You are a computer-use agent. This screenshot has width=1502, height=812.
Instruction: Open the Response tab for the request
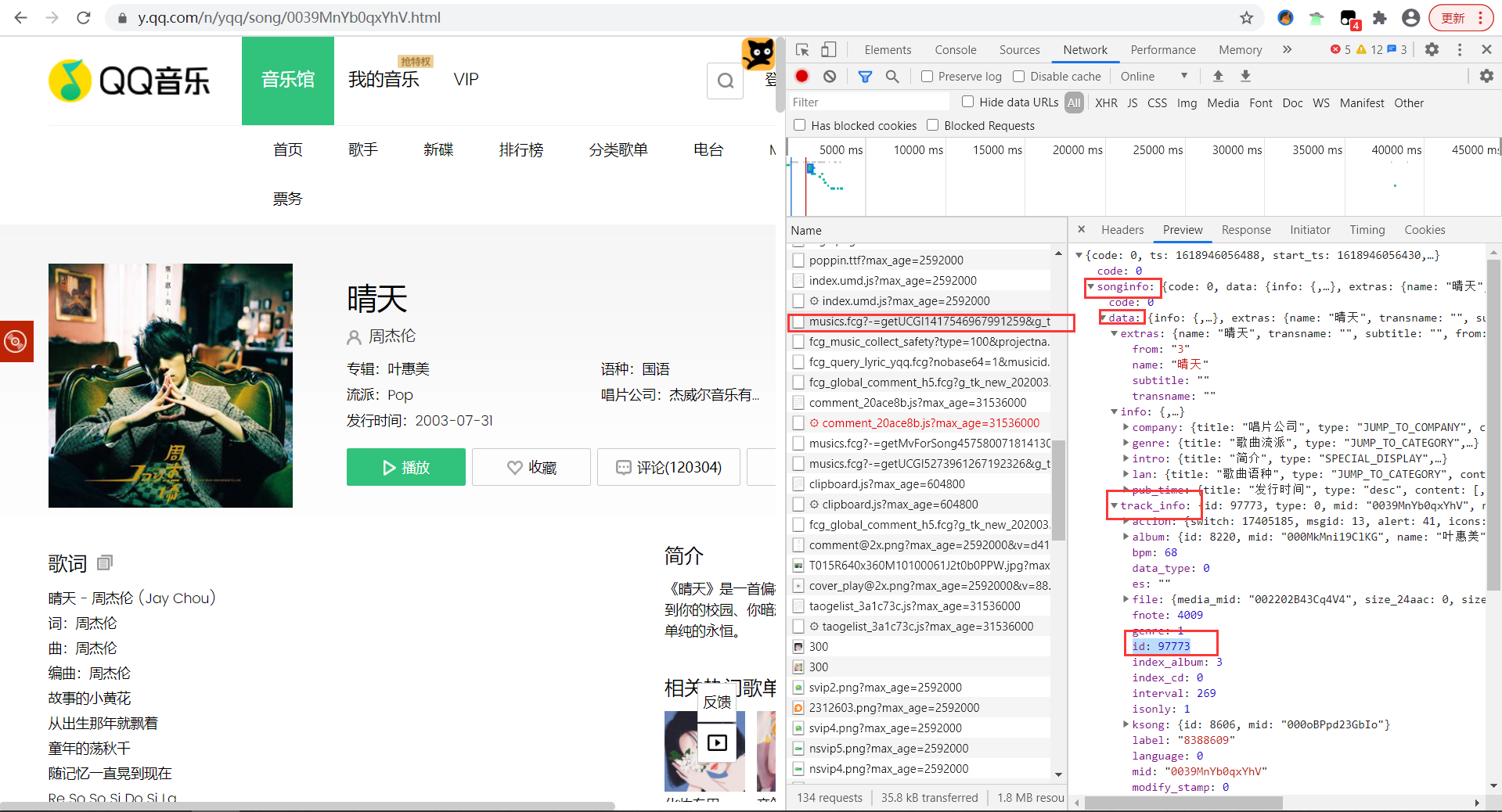1245,229
